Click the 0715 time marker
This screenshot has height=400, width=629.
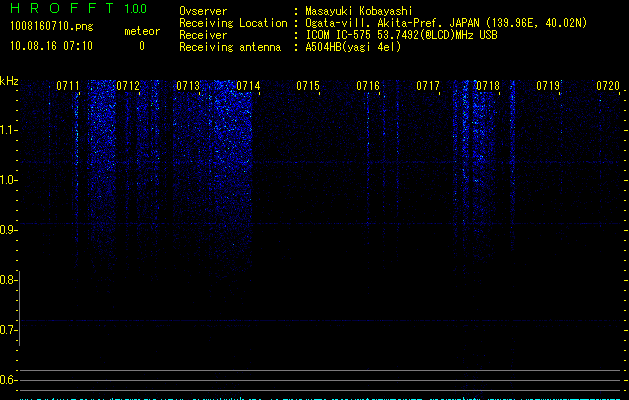(308, 86)
